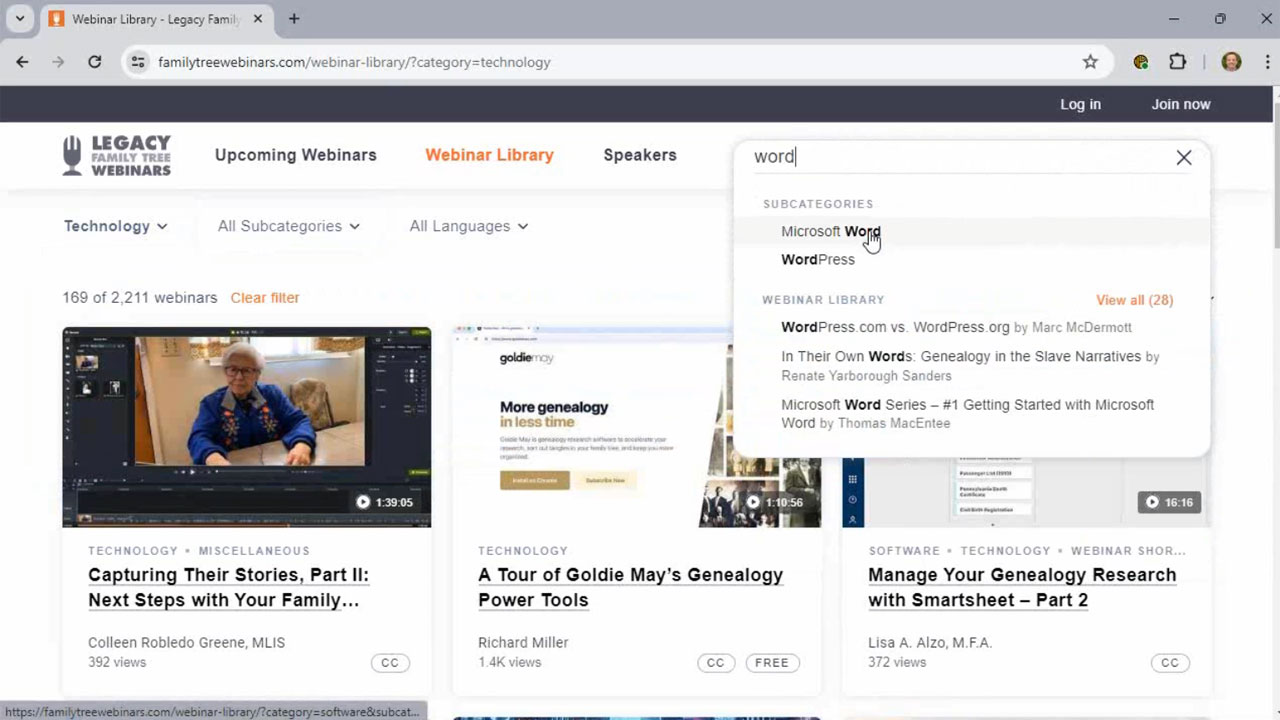Open the All Languages dropdown
Image resolution: width=1280 pixels, height=720 pixels.
coord(468,226)
